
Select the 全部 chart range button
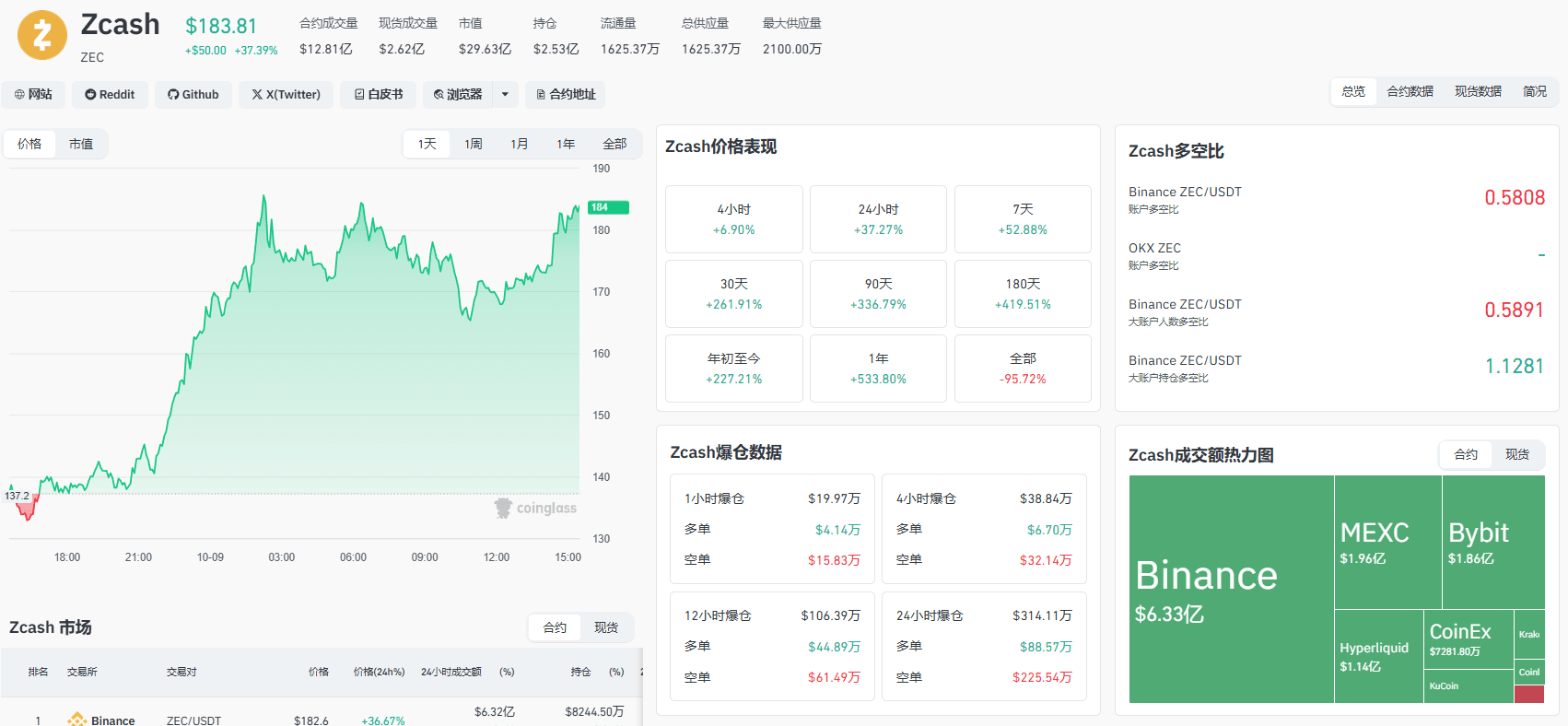click(x=614, y=144)
